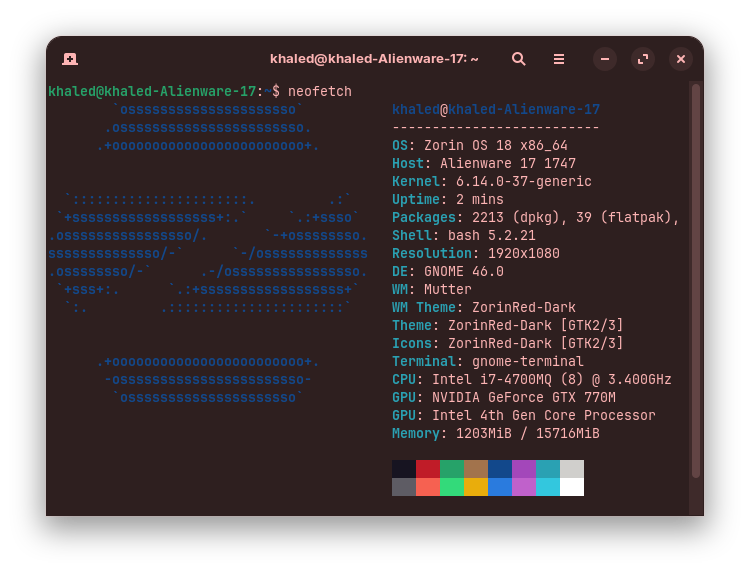Click the Zorin ASCII logo art
Image resolution: width=750 pixels, height=572 pixels.
(x=208, y=254)
